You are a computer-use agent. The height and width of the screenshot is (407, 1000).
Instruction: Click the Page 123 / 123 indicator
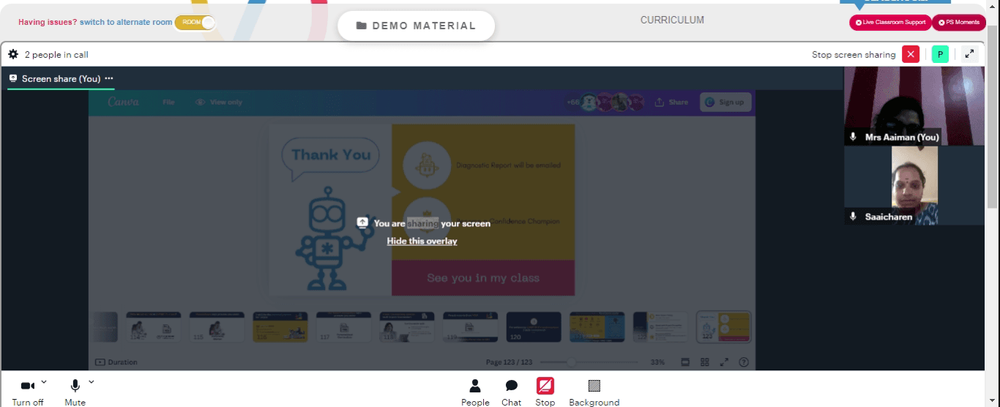tap(509, 362)
